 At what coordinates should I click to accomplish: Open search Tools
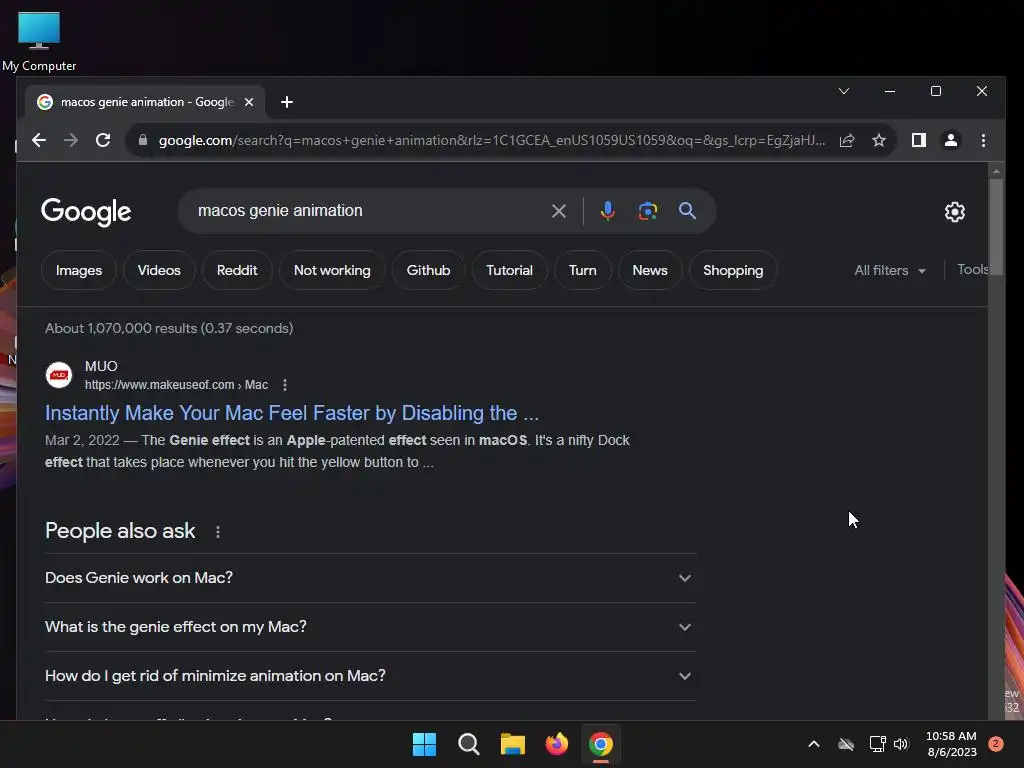pos(972,270)
